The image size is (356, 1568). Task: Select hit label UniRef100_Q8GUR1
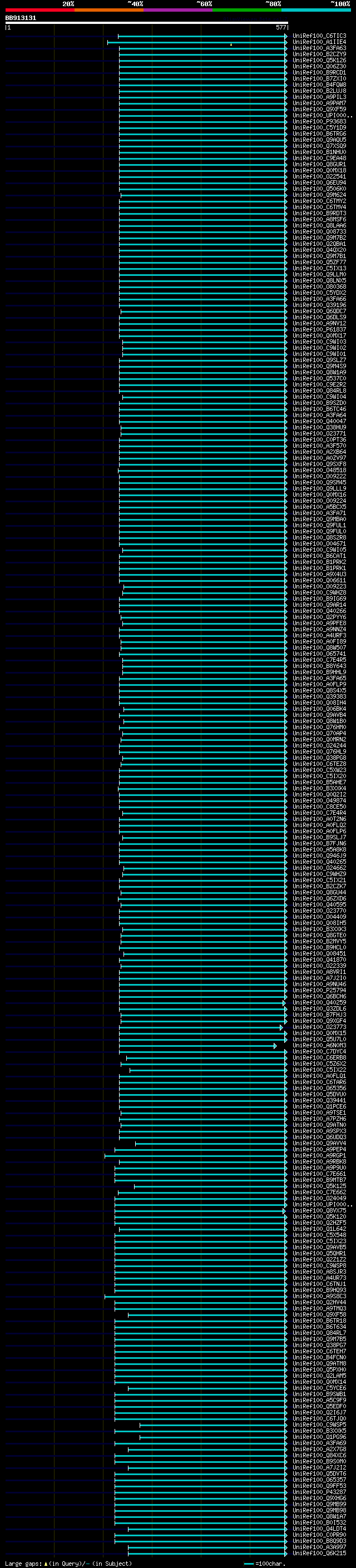tap(319, 164)
